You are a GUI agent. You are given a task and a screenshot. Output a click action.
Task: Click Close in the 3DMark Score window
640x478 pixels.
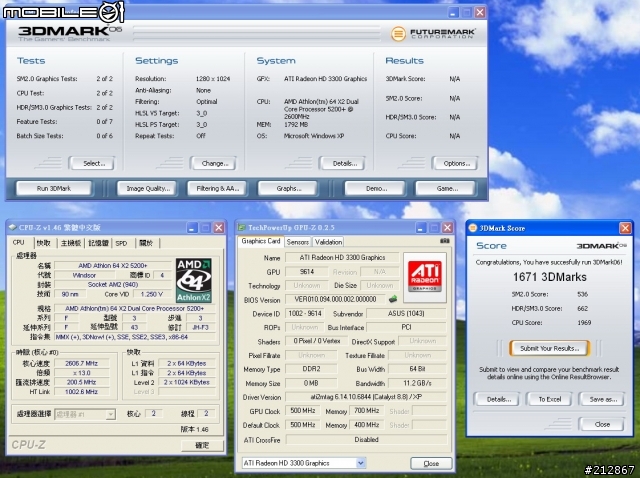click(602, 424)
